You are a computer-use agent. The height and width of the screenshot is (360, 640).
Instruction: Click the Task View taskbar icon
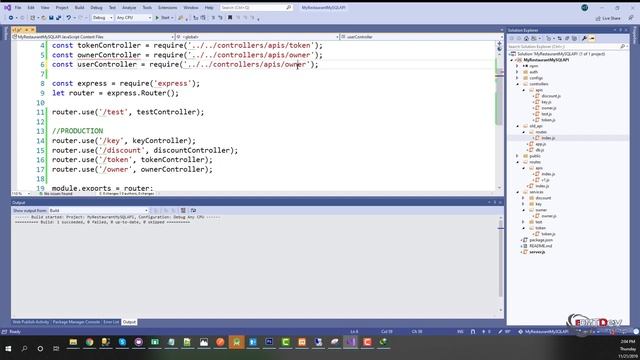coord(56,349)
